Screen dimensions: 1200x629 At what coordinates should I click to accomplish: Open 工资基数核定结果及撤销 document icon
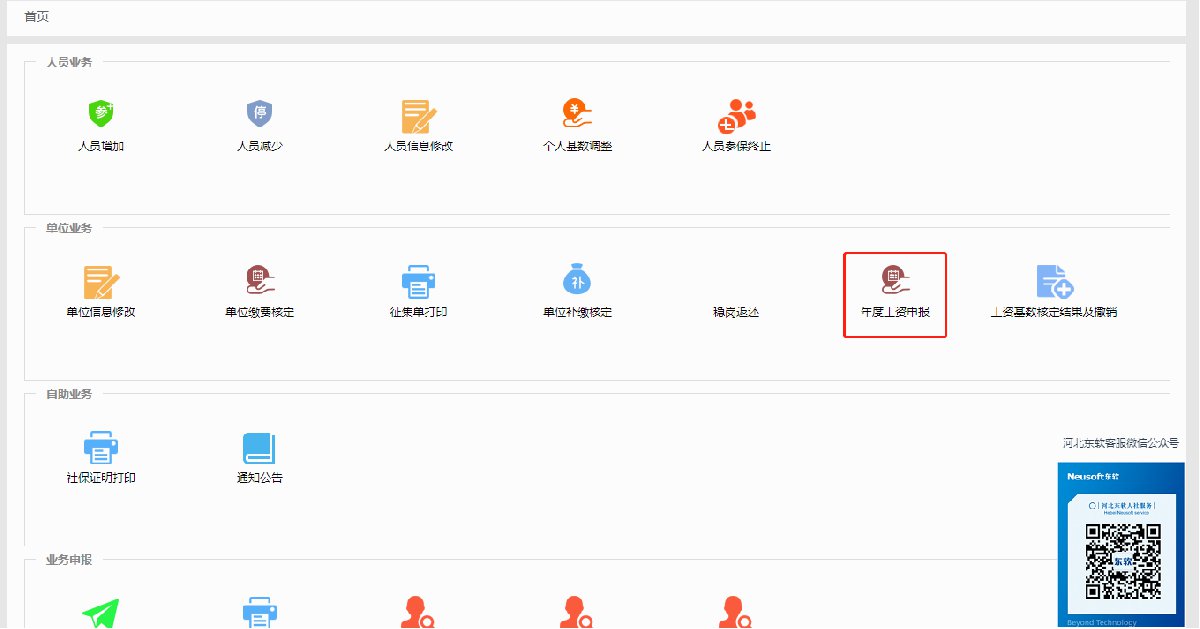tap(1054, 282)
